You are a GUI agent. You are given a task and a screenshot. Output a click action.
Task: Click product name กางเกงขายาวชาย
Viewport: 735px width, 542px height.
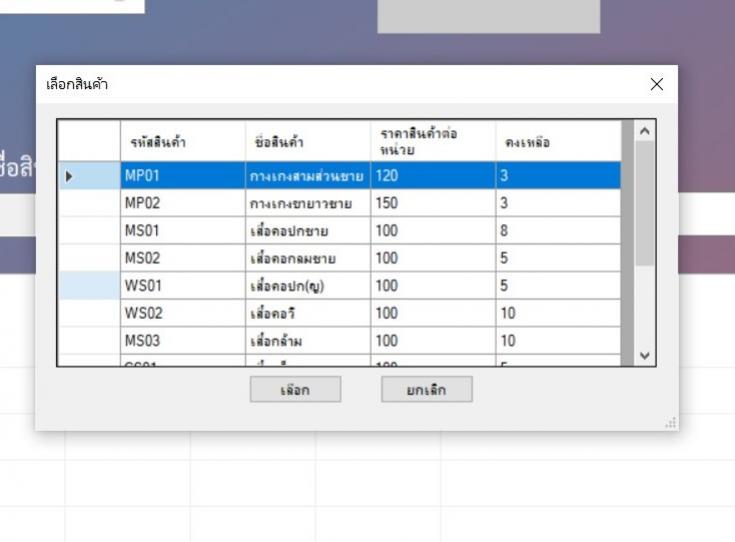click(x=308, y=203)
